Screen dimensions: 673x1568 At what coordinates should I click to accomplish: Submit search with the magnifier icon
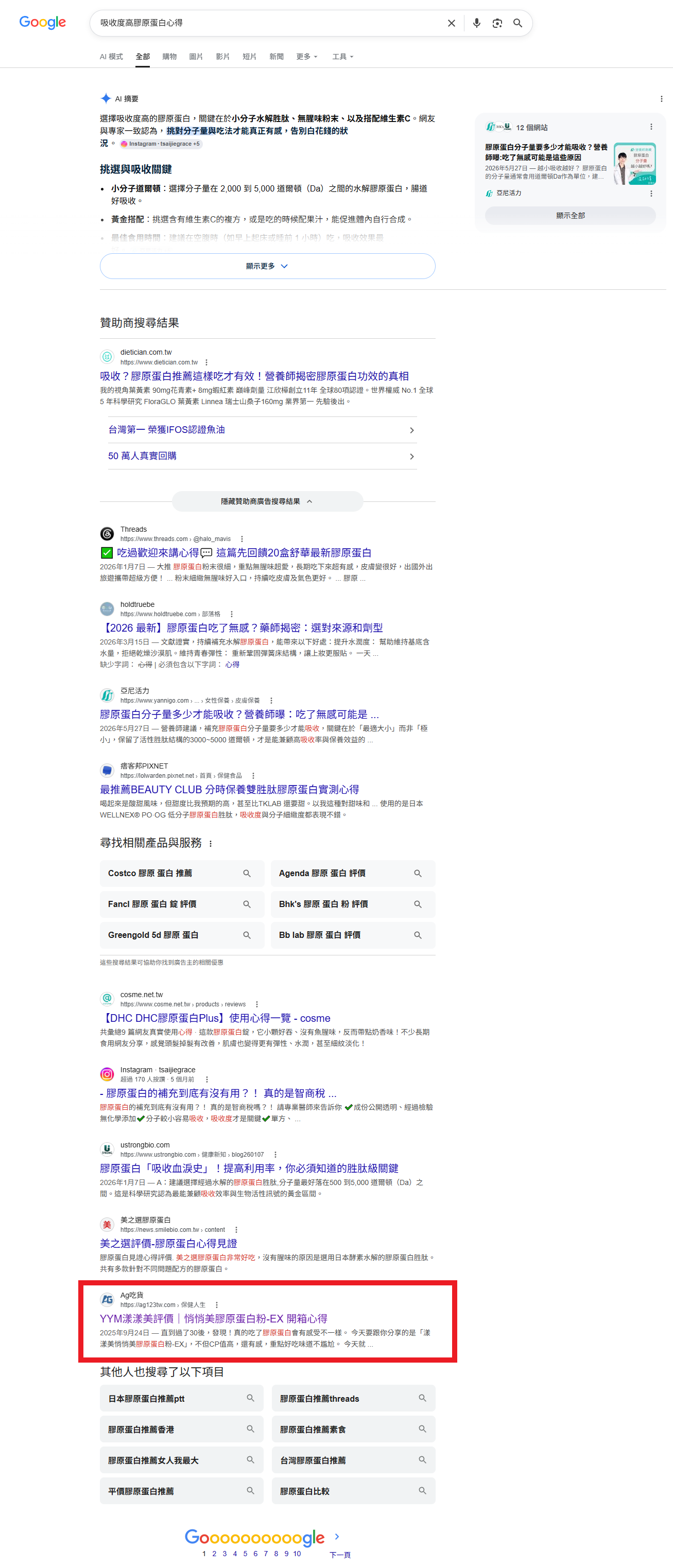click(x=517, y=23)
